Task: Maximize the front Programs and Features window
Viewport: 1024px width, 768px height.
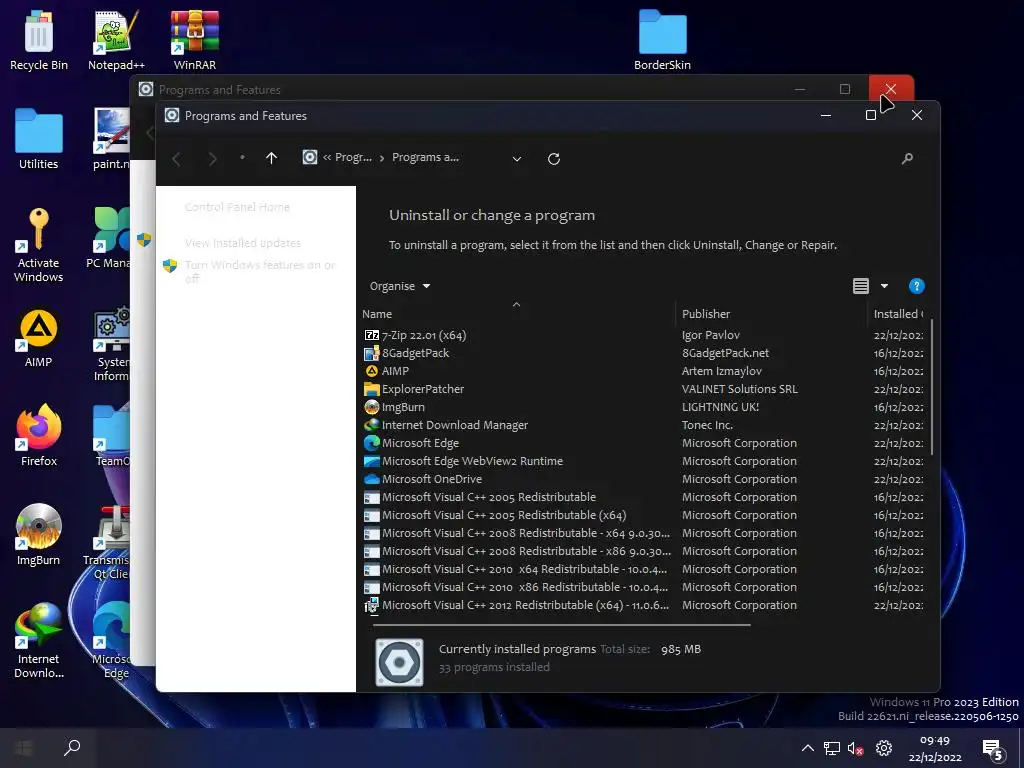Action: coord(871,116)
